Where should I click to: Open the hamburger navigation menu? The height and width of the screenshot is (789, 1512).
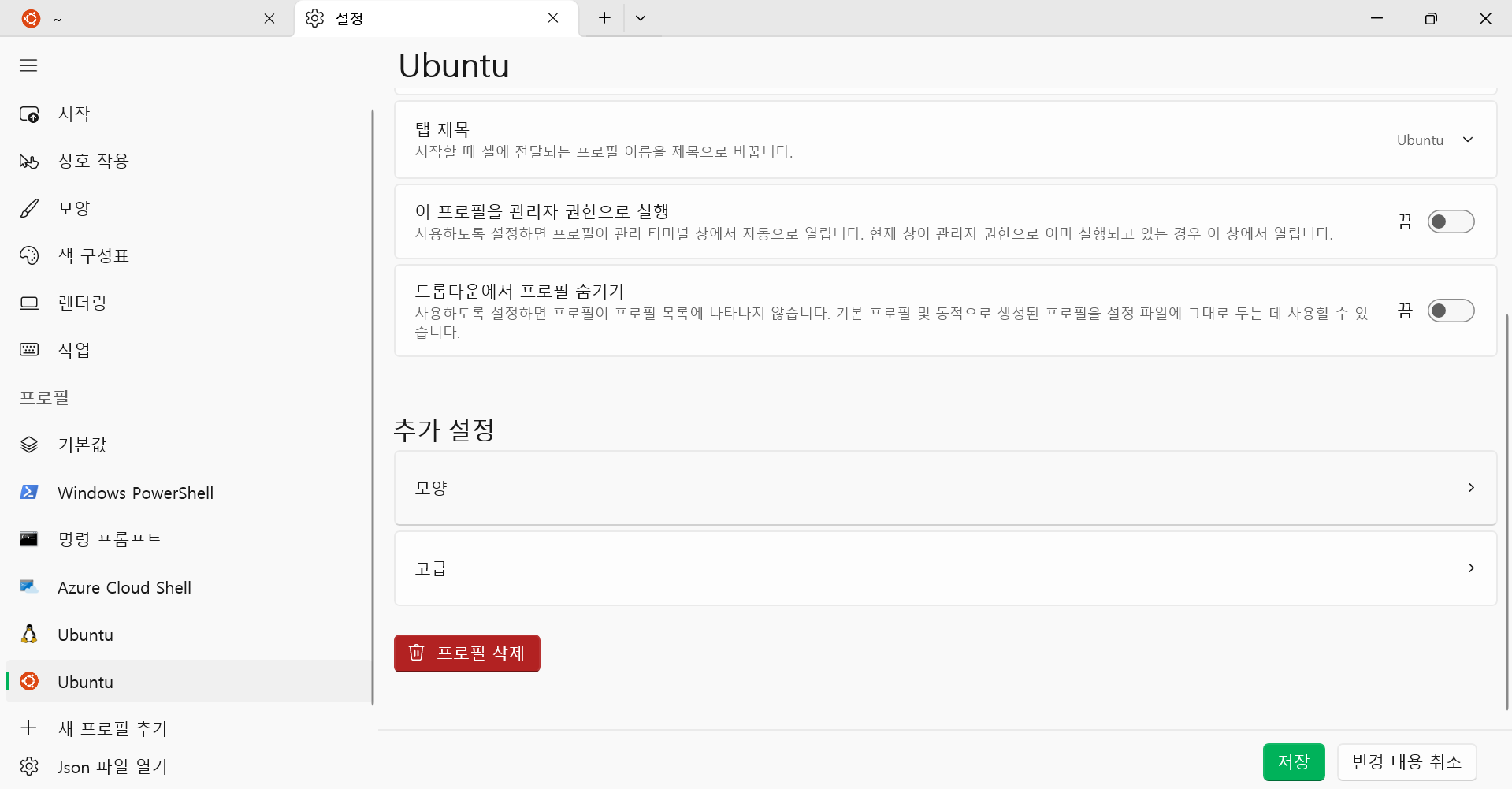click(x=28, y=65)
